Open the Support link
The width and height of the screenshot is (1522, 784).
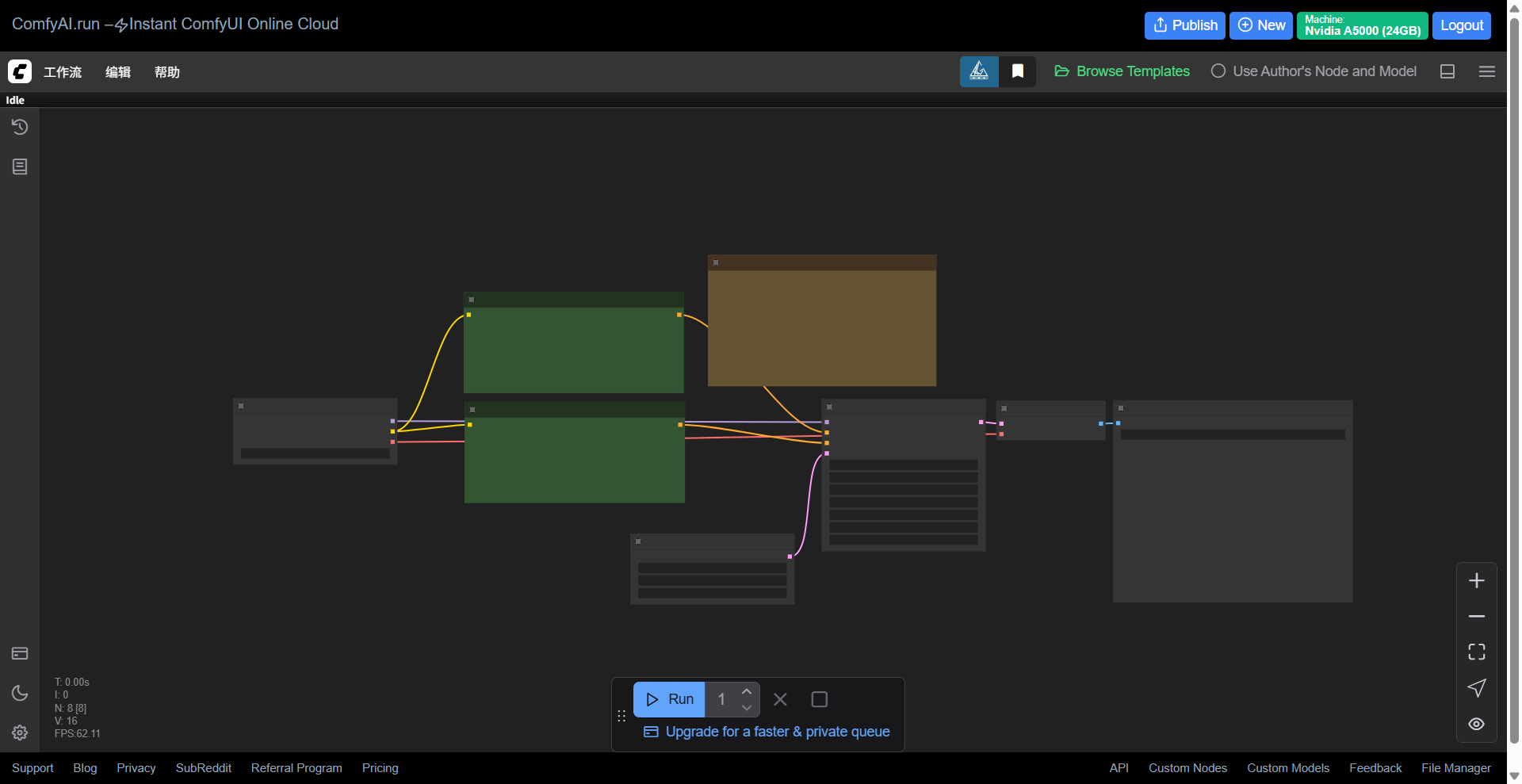(33, 768)
